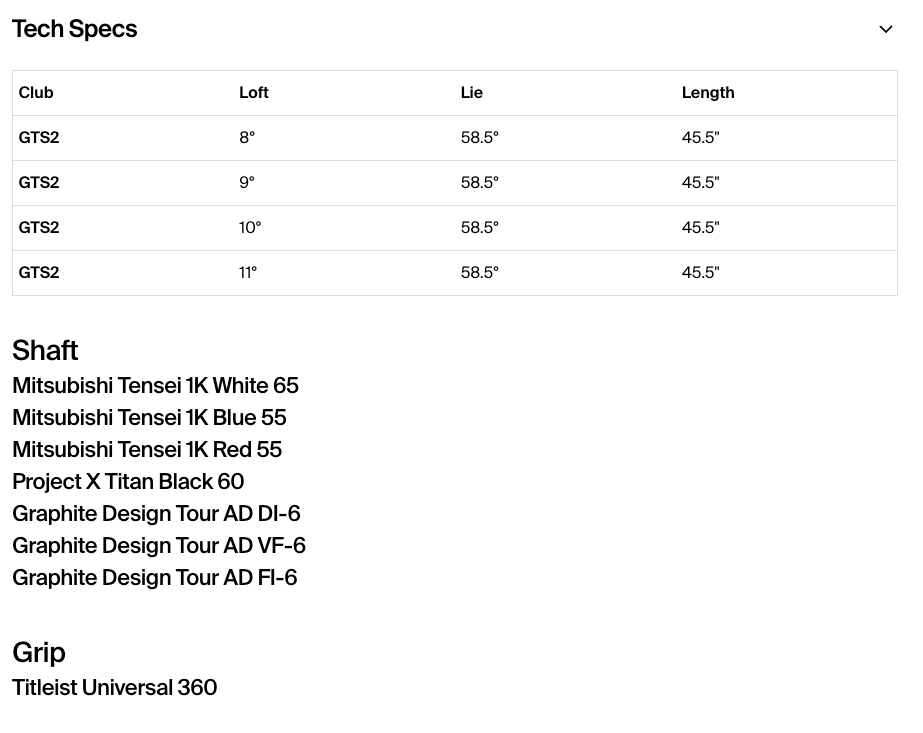This screenshot has height=733, width=923.
Task: Select the Loft column header
Action: coord(254,92)
